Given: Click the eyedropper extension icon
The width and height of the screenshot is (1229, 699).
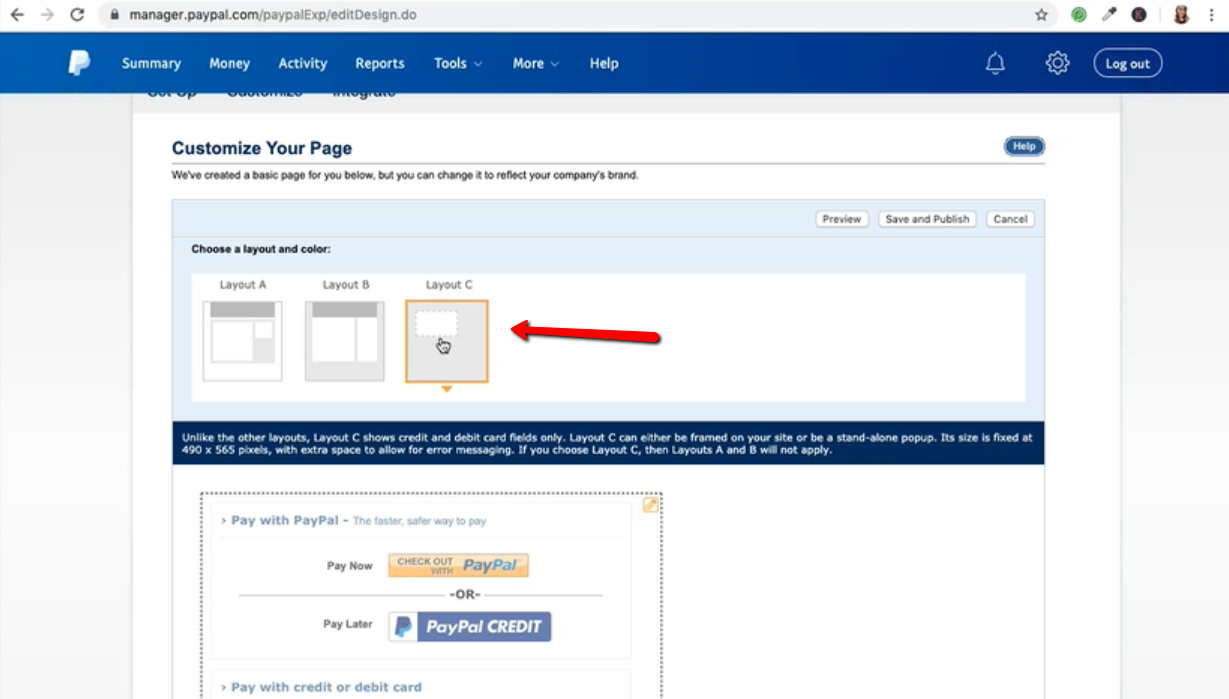Looking at the screenshot, I should point(1109,15).
